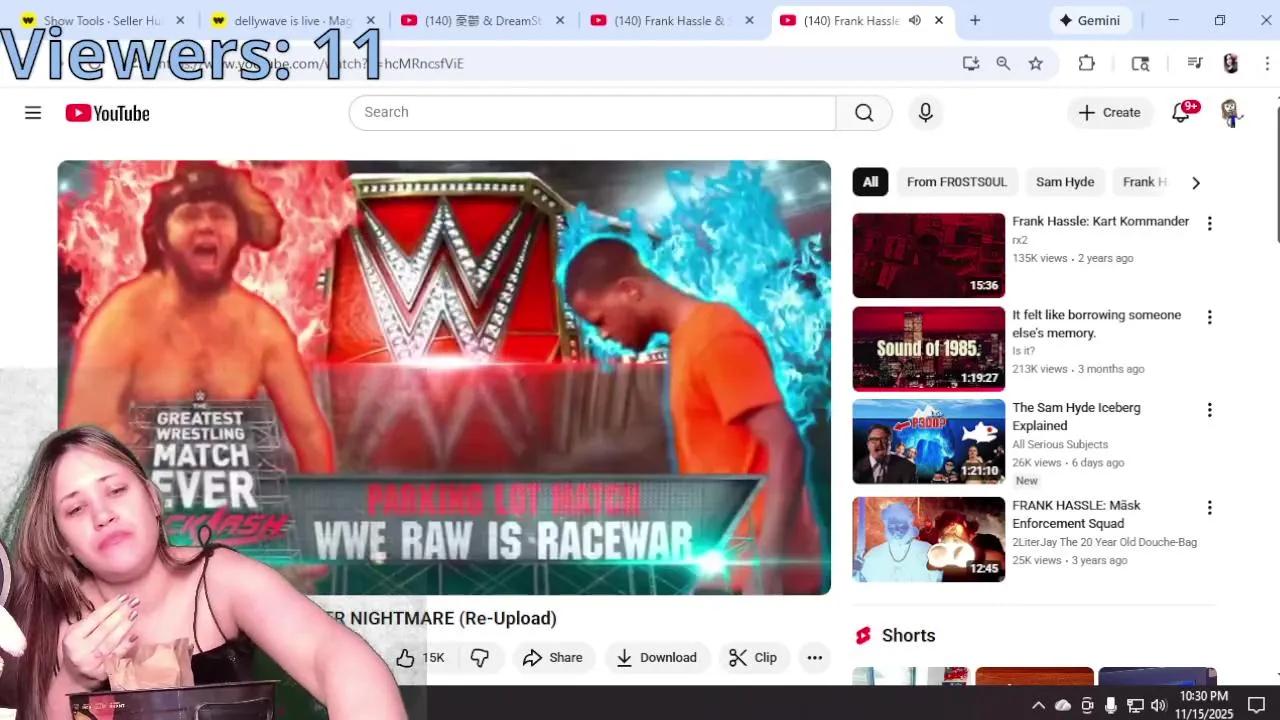Screen dimensions: 1280x720
Task: Select the Sam Hyde filter chip
Action: click(x=1065, y=182)
